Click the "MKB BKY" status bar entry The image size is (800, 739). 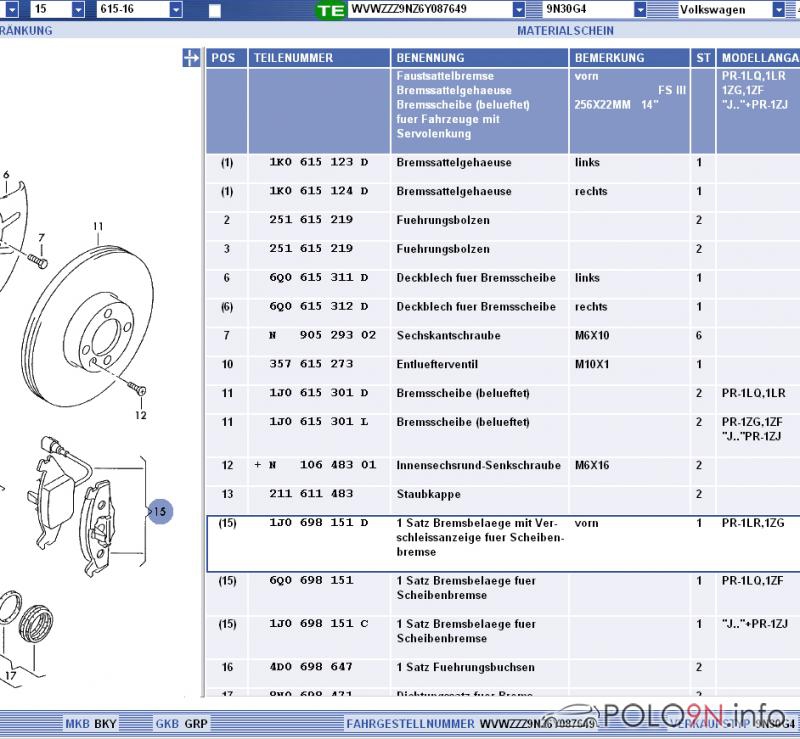pos(91,724)
